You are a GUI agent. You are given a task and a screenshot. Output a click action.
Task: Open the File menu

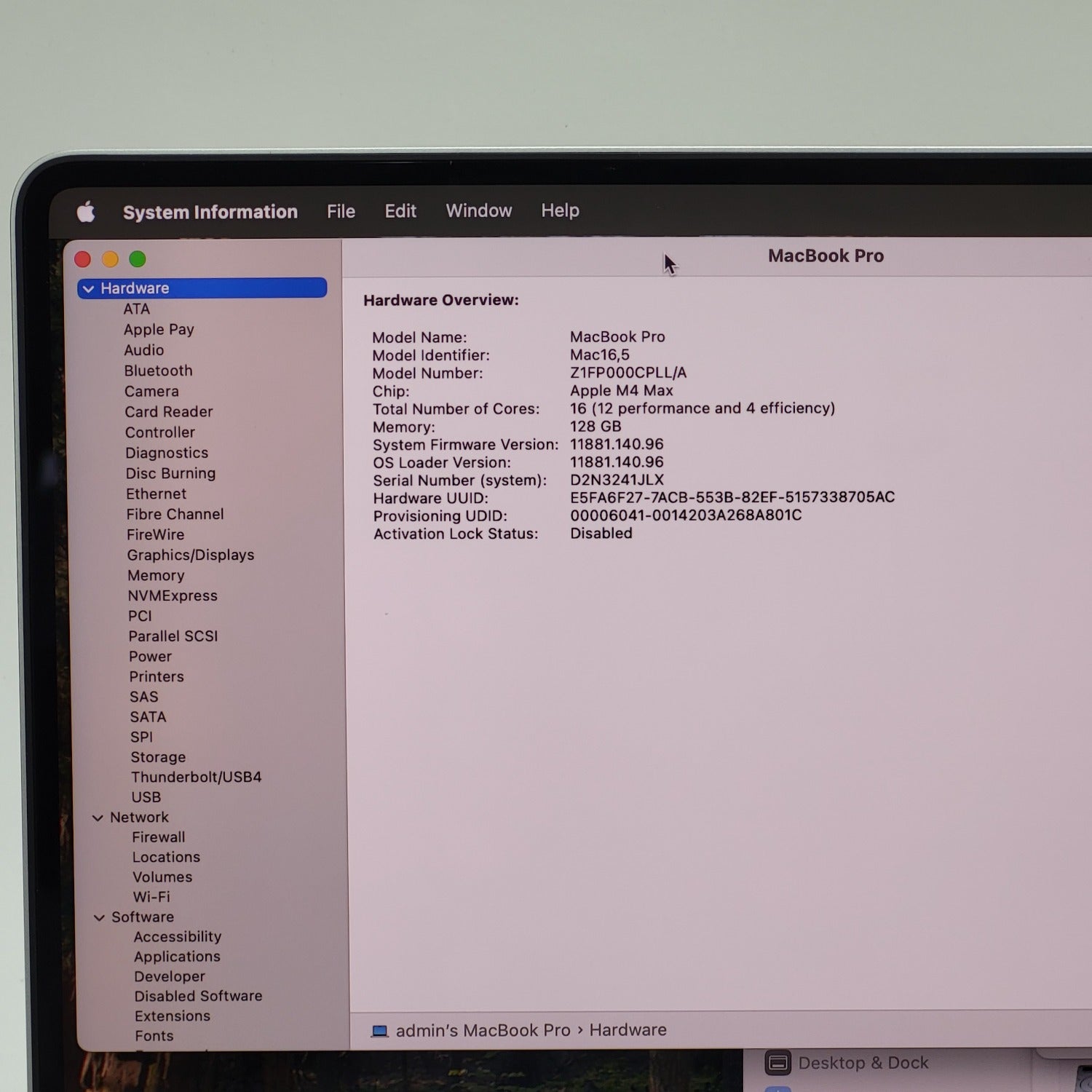(x=341, y=211)
